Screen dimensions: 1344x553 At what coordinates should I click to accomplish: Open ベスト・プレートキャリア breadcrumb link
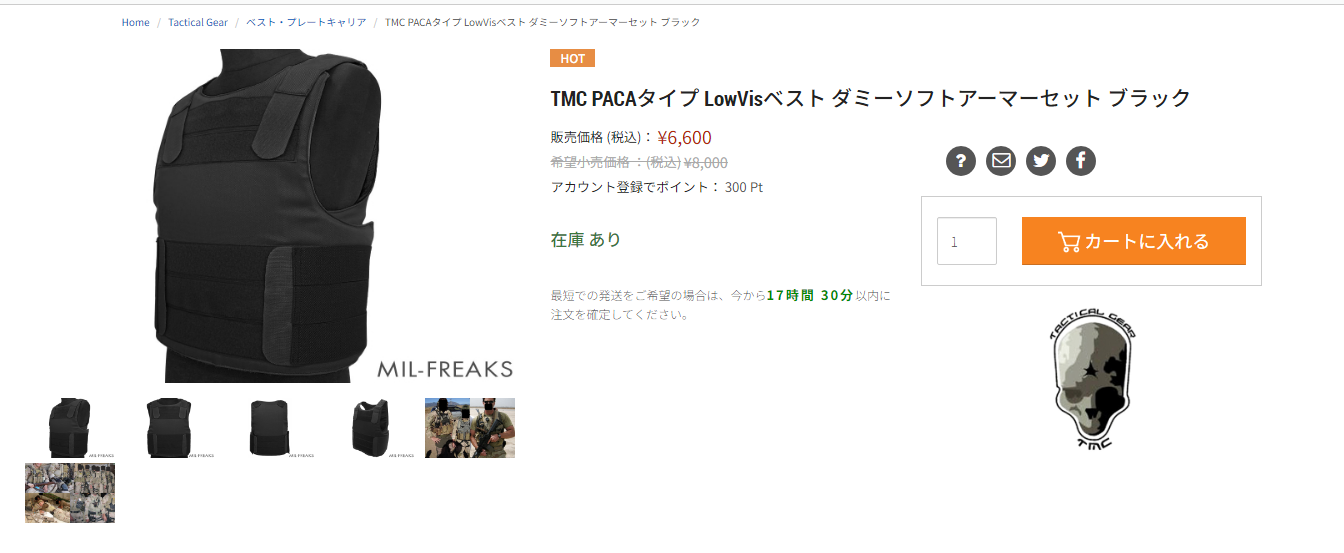click(306, 22)
